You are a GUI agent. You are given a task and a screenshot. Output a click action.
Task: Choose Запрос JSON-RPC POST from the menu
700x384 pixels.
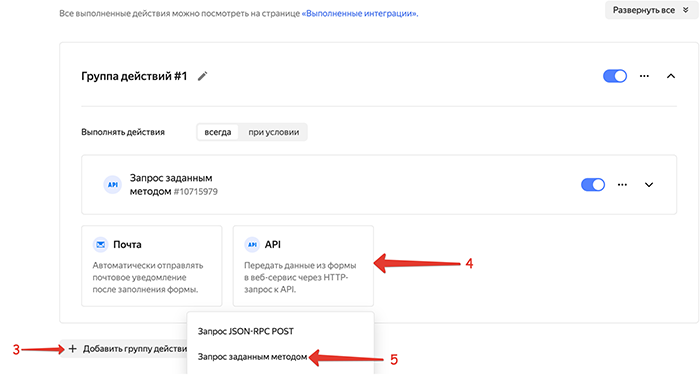point(246,331)
